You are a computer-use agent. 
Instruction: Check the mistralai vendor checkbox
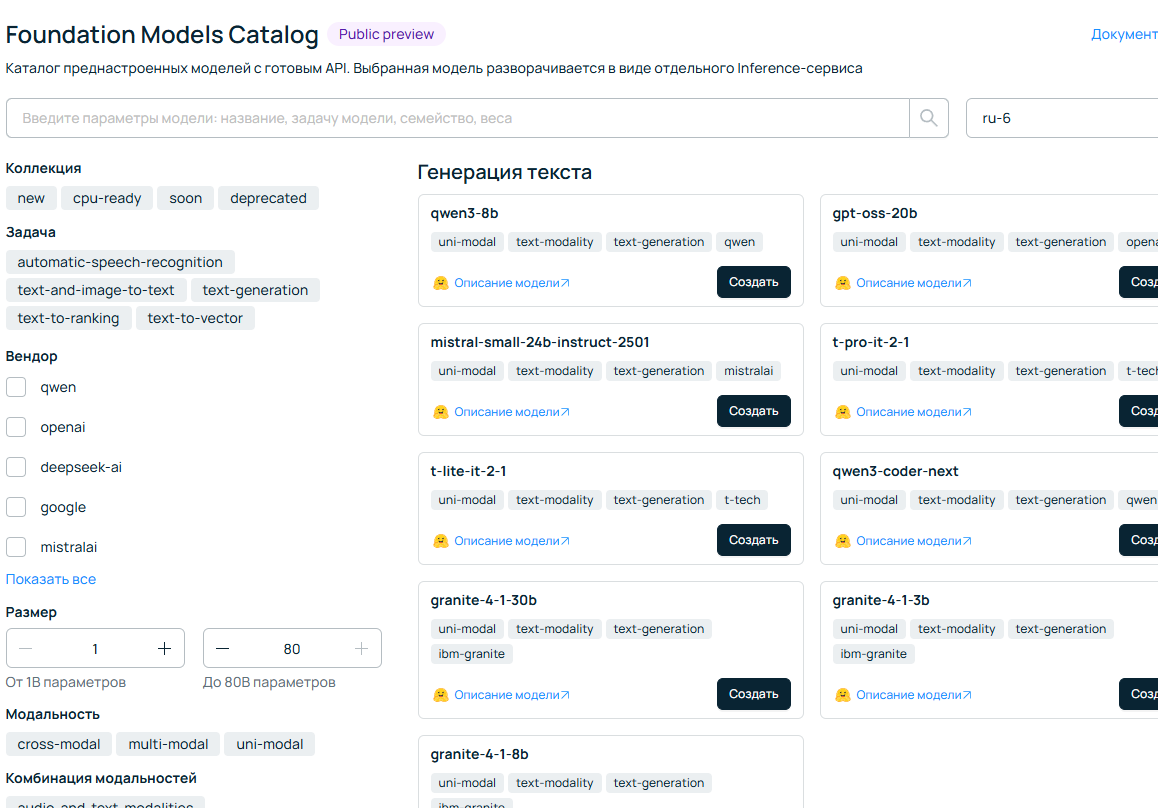point(16,547)
